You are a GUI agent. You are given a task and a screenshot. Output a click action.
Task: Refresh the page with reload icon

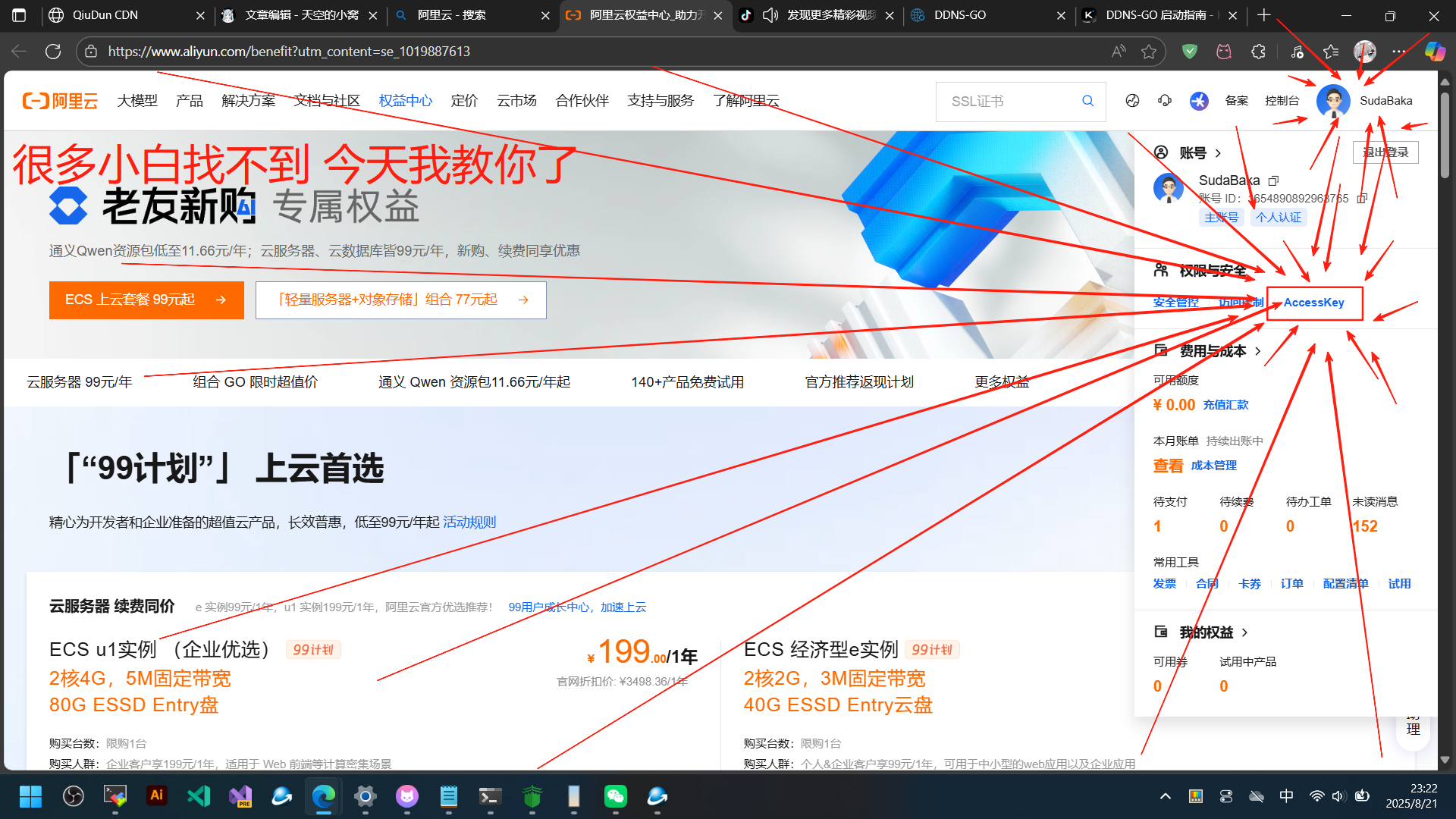(53, 52)
